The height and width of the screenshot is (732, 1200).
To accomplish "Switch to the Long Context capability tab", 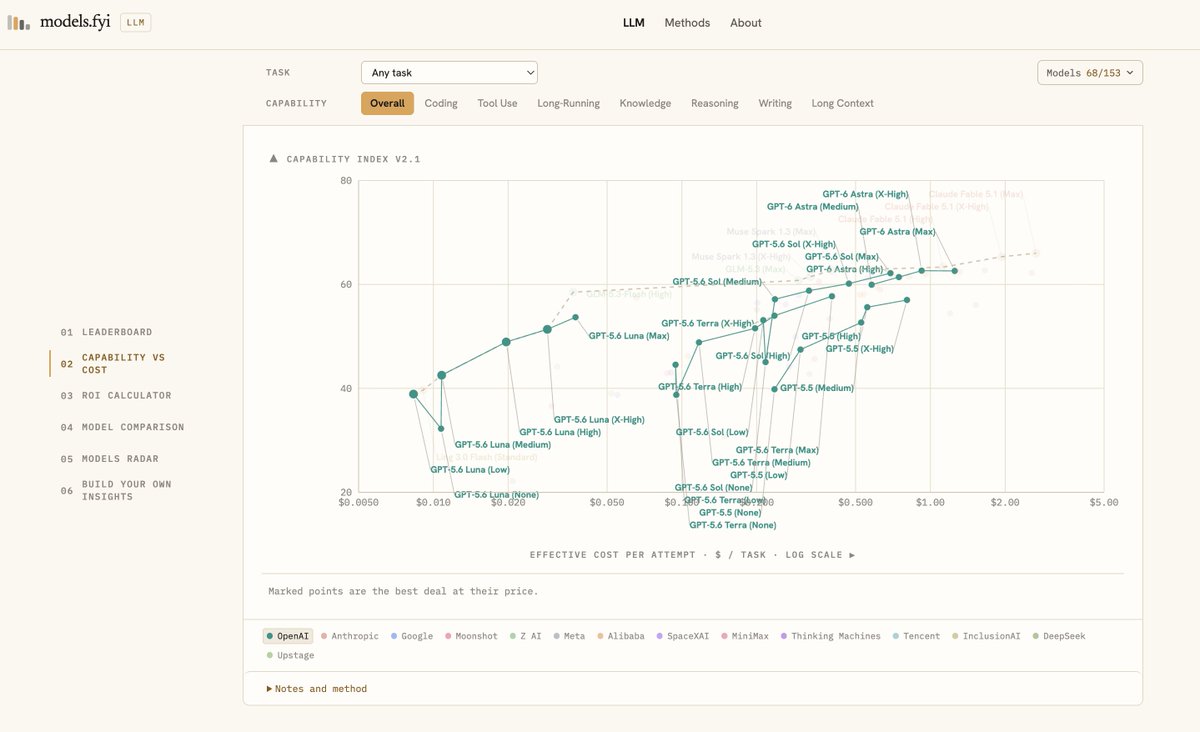I will click(x=842, y=103).
